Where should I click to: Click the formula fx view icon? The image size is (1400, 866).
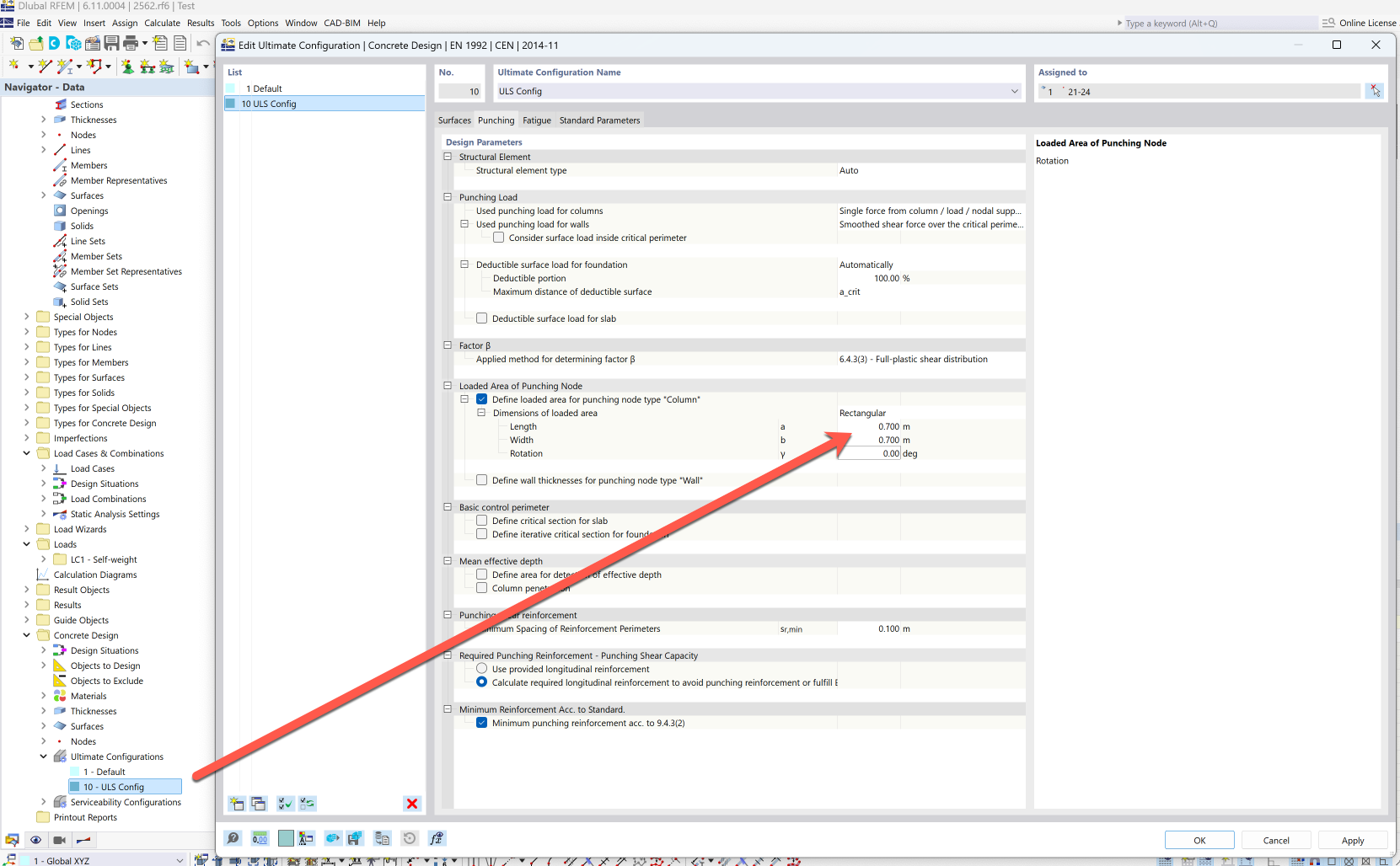tap(436, 838)
